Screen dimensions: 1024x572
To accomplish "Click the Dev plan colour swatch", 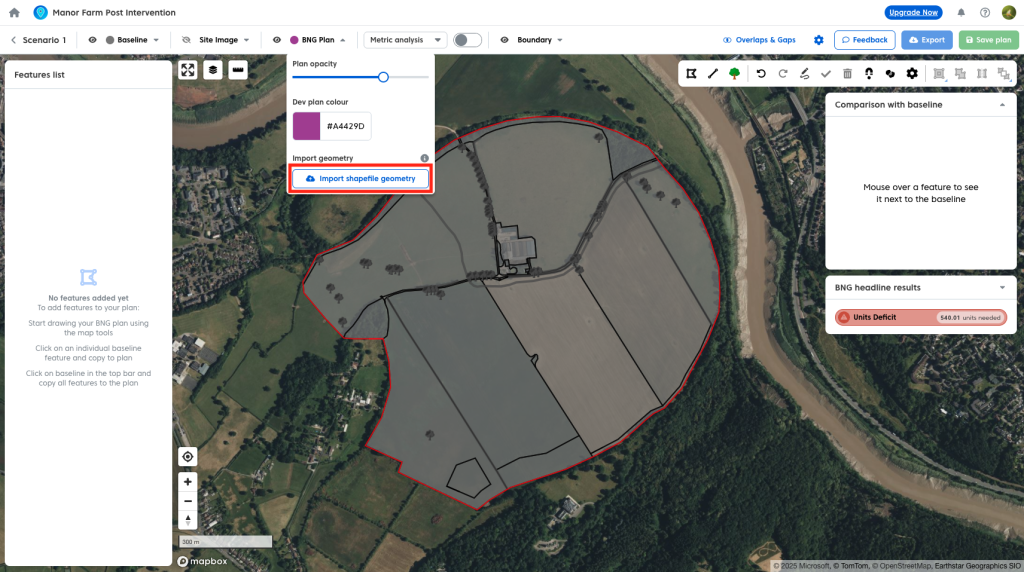I will [x=306, y=127].
